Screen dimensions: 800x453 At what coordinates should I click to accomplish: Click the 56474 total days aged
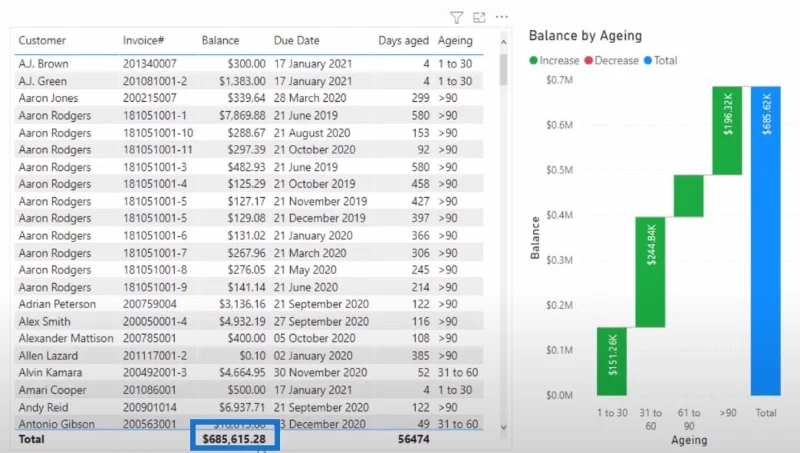(413, 439)
